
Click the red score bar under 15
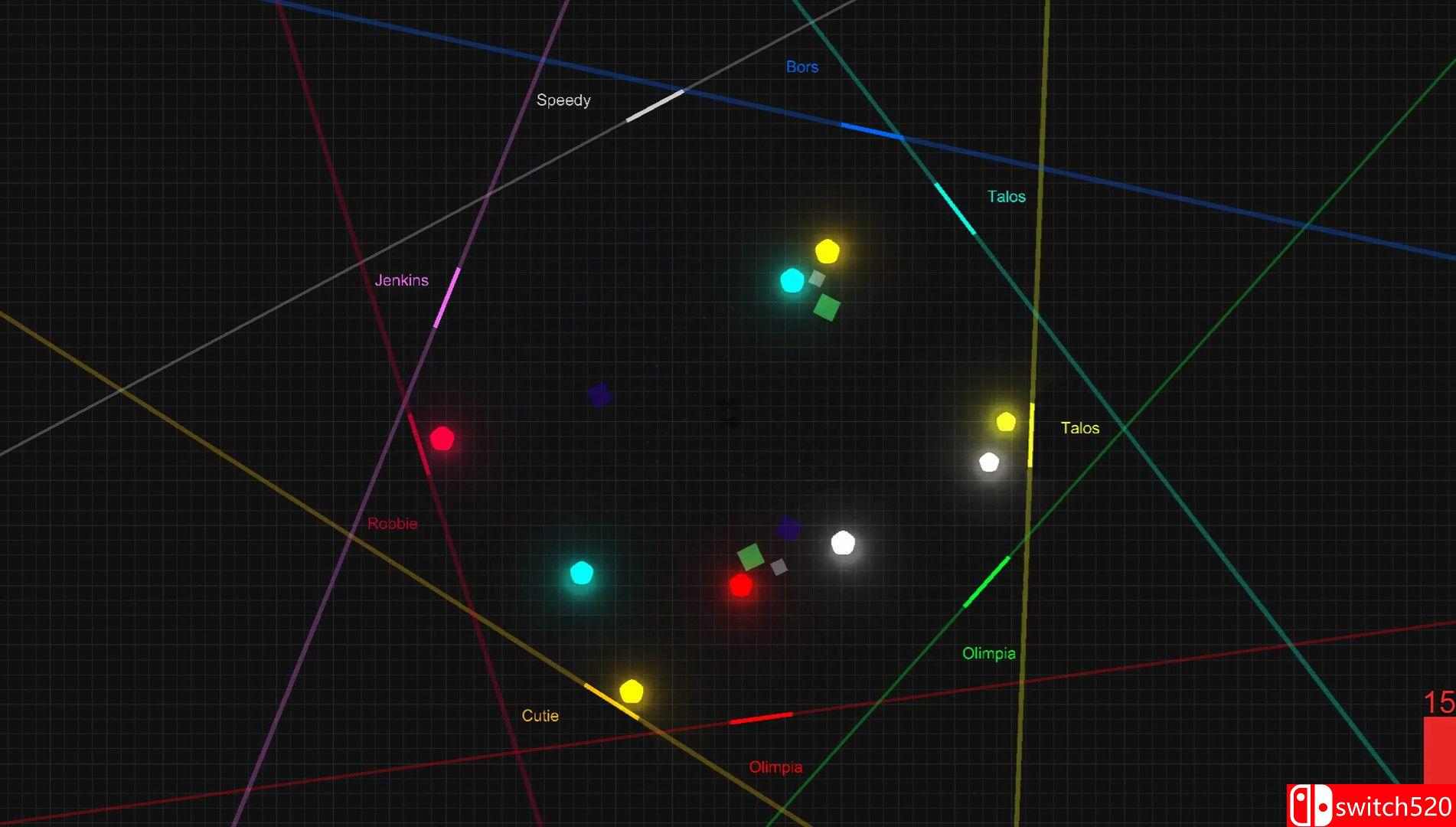pyautogui.click(x=1439, y=750)
